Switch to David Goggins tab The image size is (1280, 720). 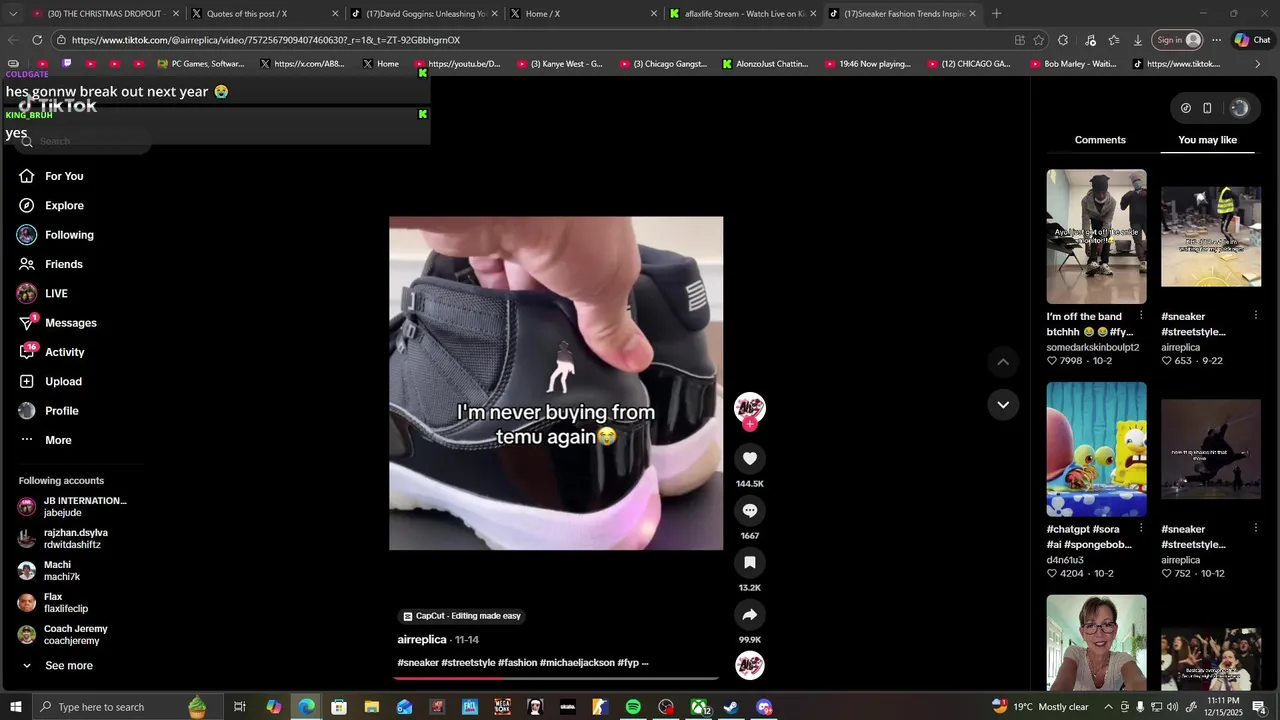pos(425,14)
